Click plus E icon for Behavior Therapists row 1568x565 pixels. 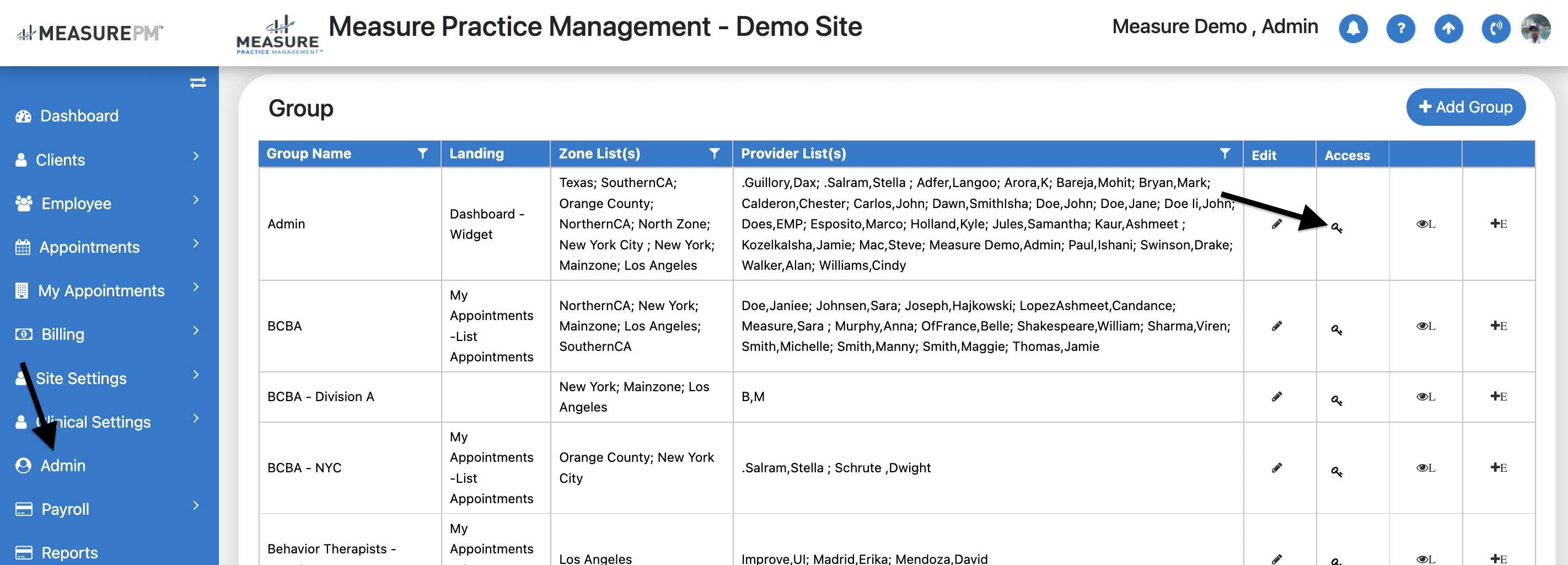(1498, 559)
